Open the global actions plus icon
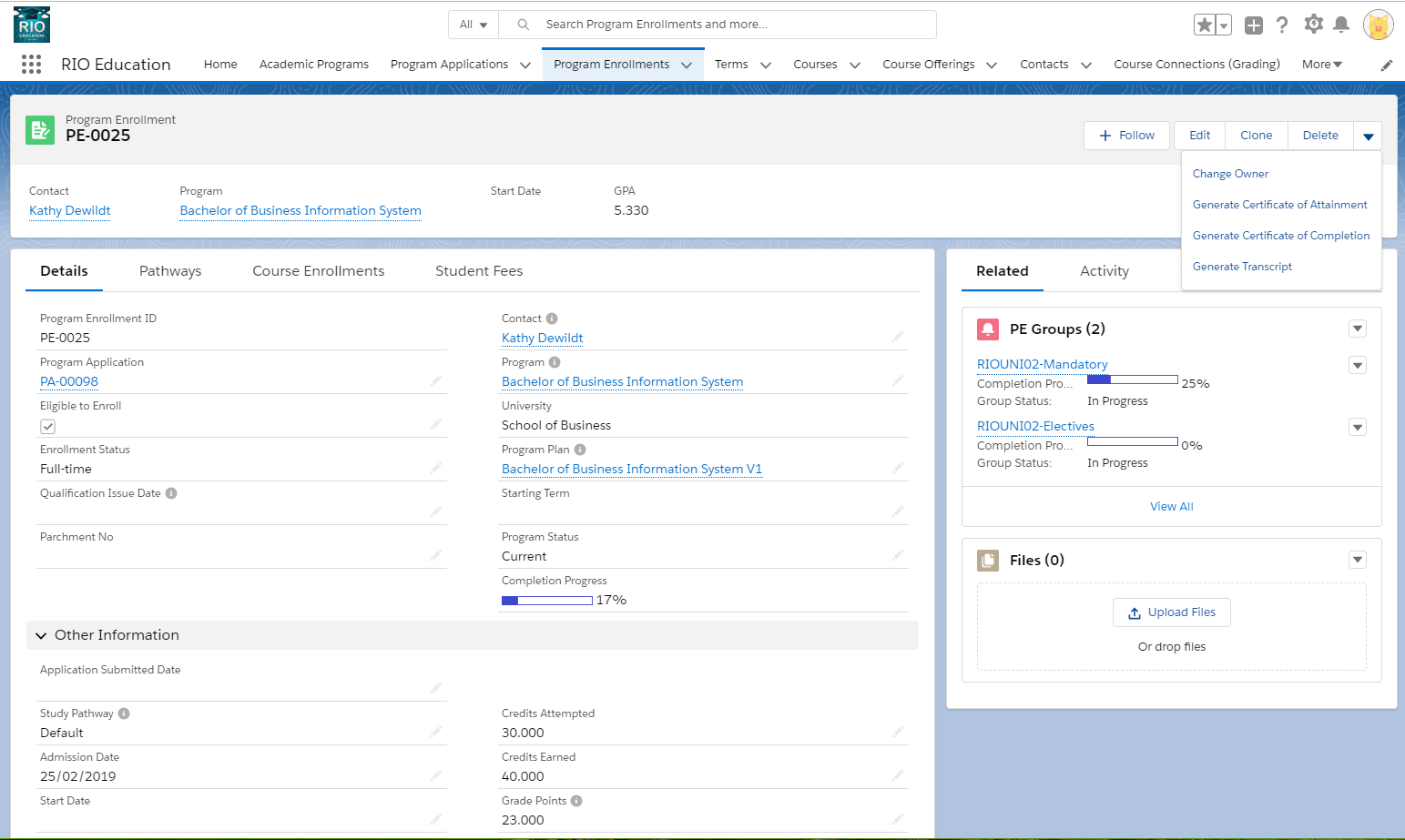1405x840 pixels. tap(1254, 25)
